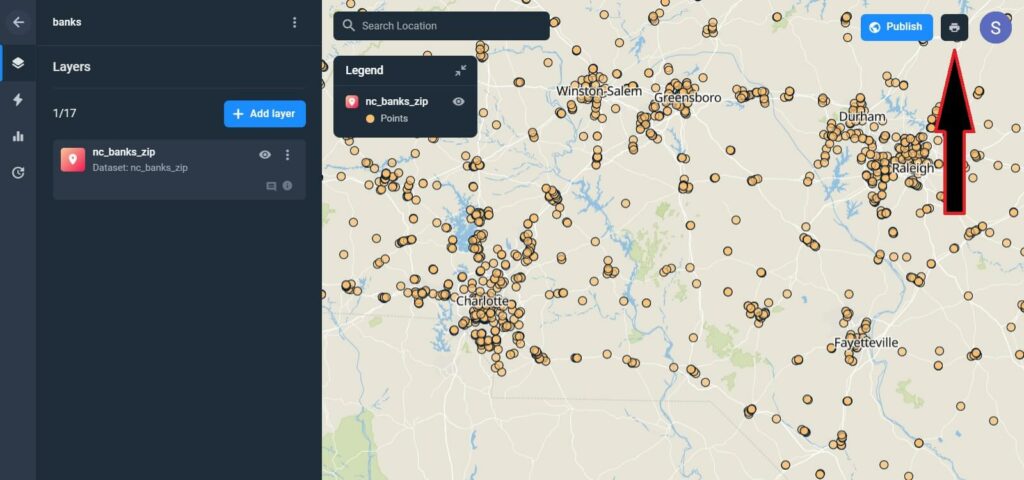The height and width of the screenshot is (480, 1024).
Task: Click the Publish button
Action: click(897, 27)
